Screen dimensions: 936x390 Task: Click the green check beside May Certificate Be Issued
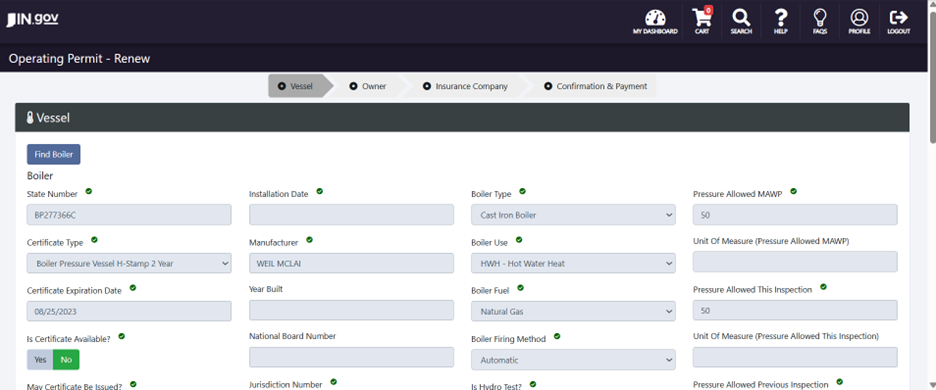[133, 384]
